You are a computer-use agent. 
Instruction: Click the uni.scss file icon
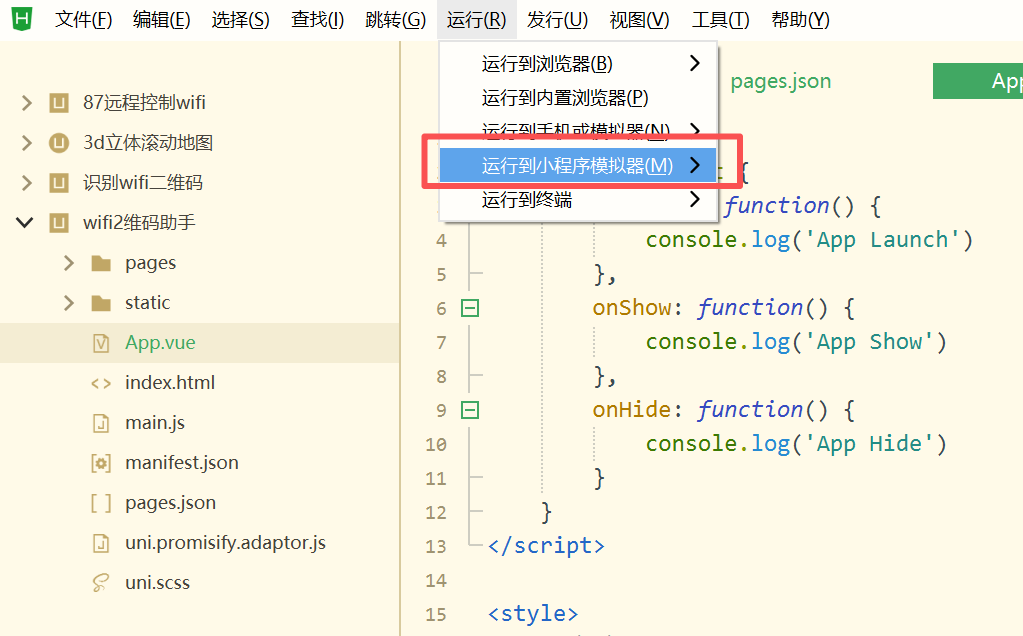tap(100, 583)
